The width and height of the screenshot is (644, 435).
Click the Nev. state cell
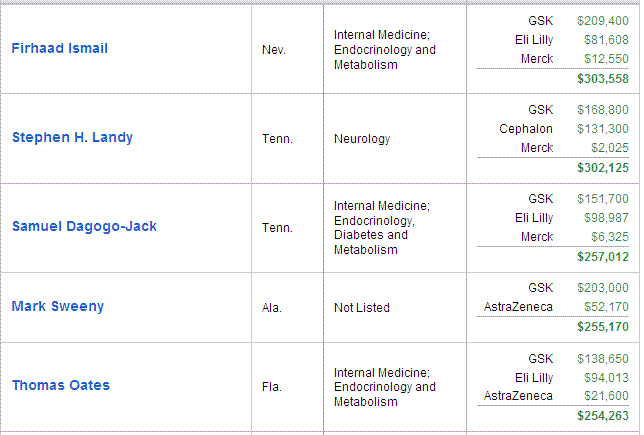click(x=274, y=50)
